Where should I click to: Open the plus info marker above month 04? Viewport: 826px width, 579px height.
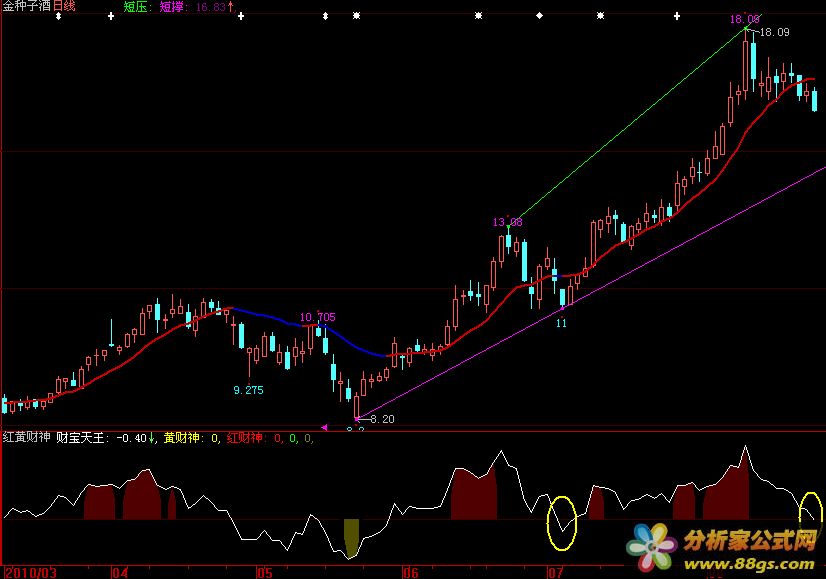(x=111, y=16)
